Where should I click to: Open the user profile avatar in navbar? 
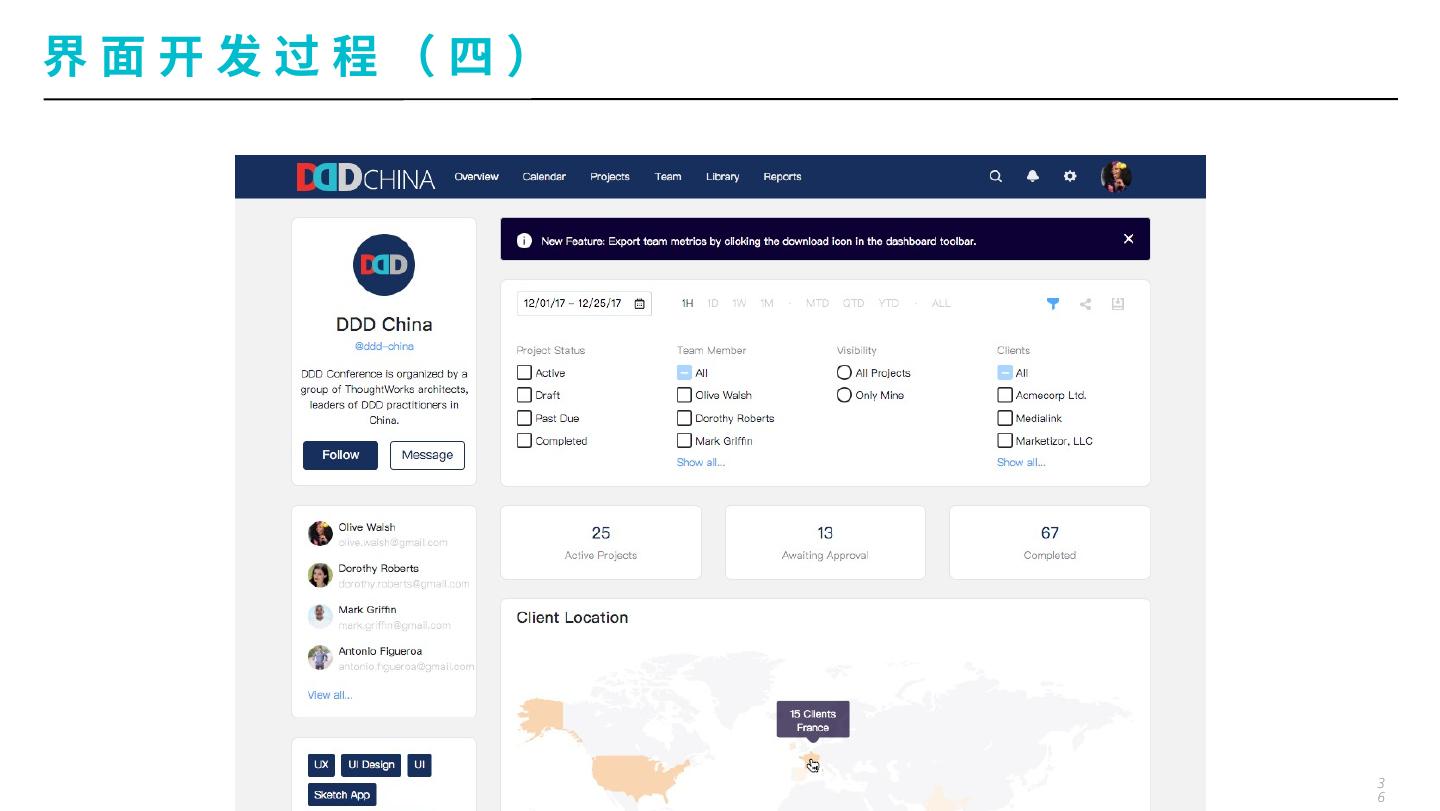coord(1116,177)
